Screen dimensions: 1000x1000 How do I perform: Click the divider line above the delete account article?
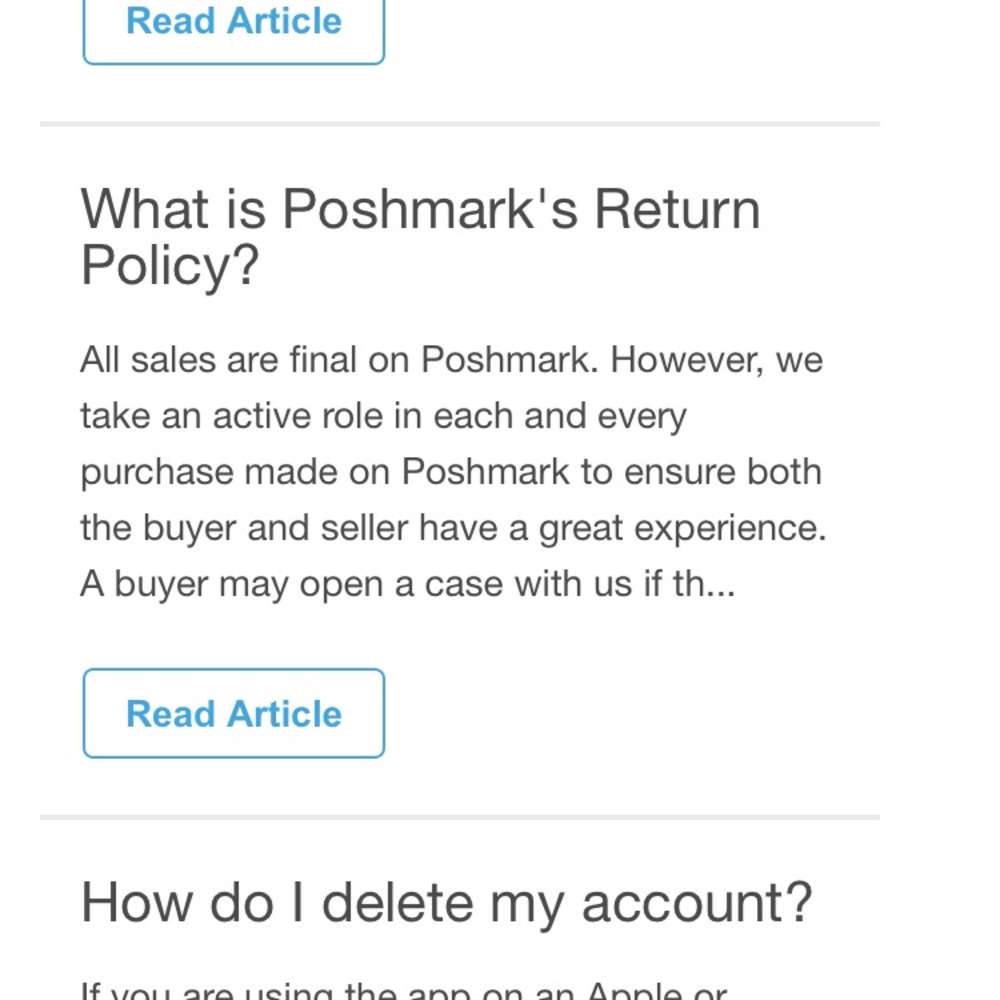tap(460, 817)
